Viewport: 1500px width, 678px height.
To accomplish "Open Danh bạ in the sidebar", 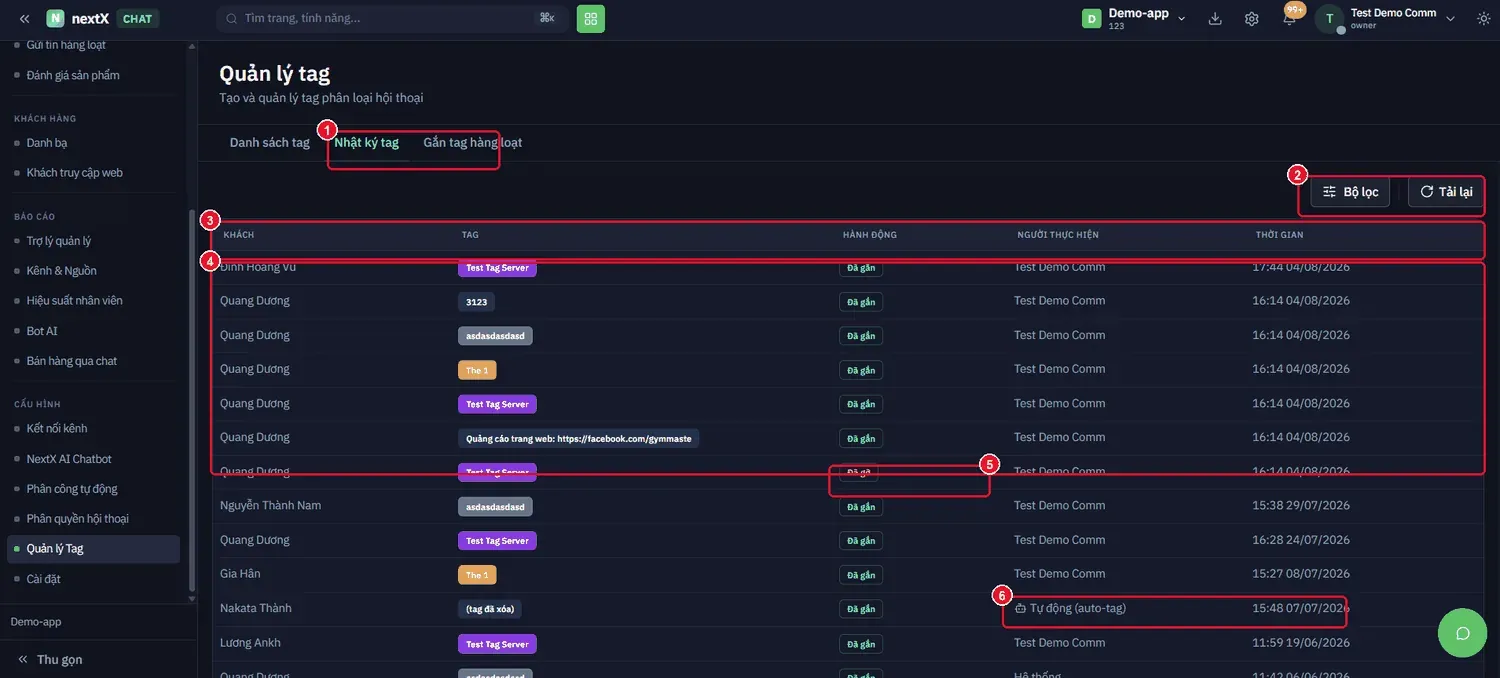I will coord(47,143).
